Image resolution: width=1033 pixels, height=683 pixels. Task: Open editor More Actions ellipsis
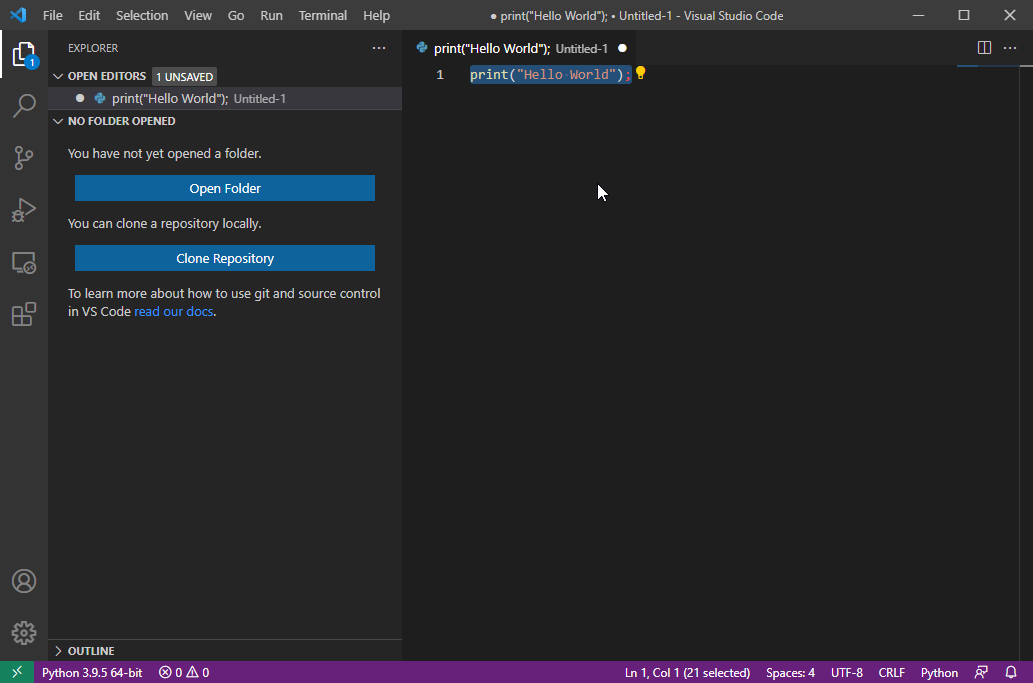point(1010,47)
